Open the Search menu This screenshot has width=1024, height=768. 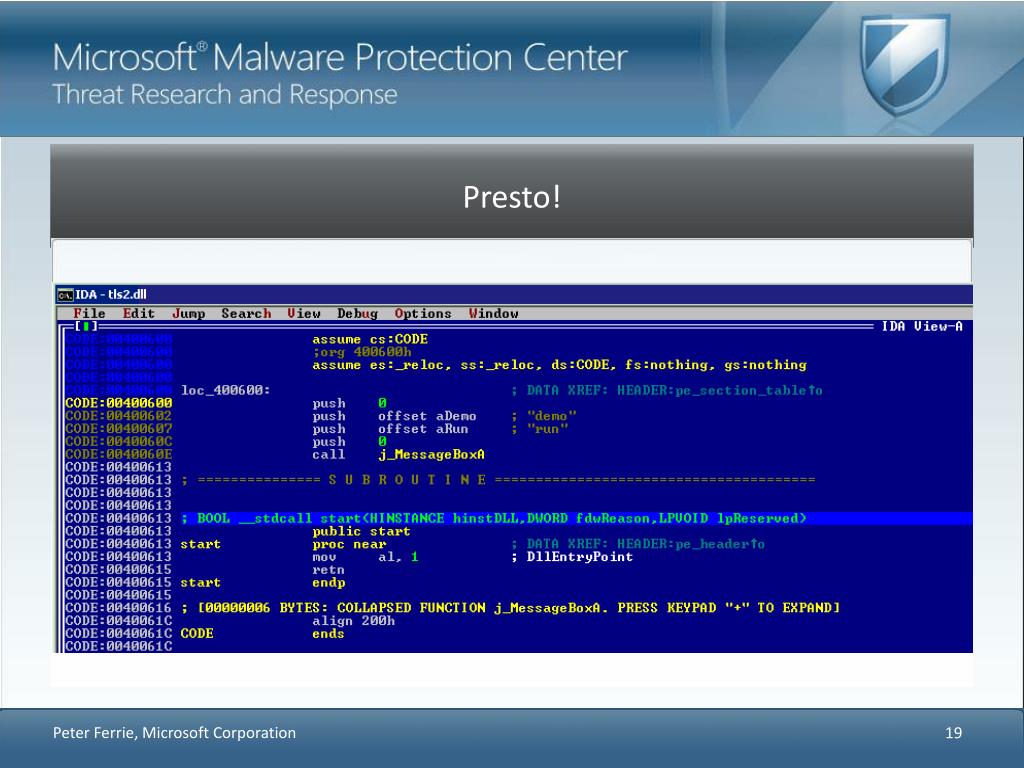pos(246,313)
